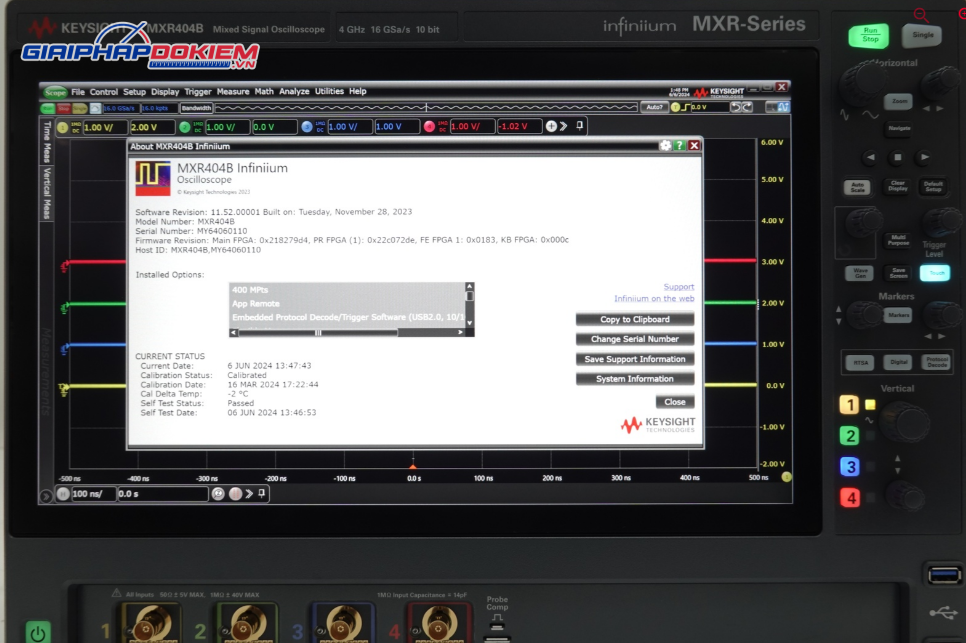
Task: Open the Vertical Meas side tab
Action: (47, 193)
